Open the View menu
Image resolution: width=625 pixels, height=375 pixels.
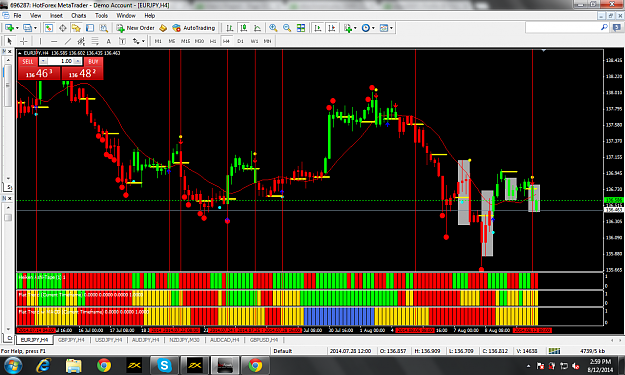35,16
